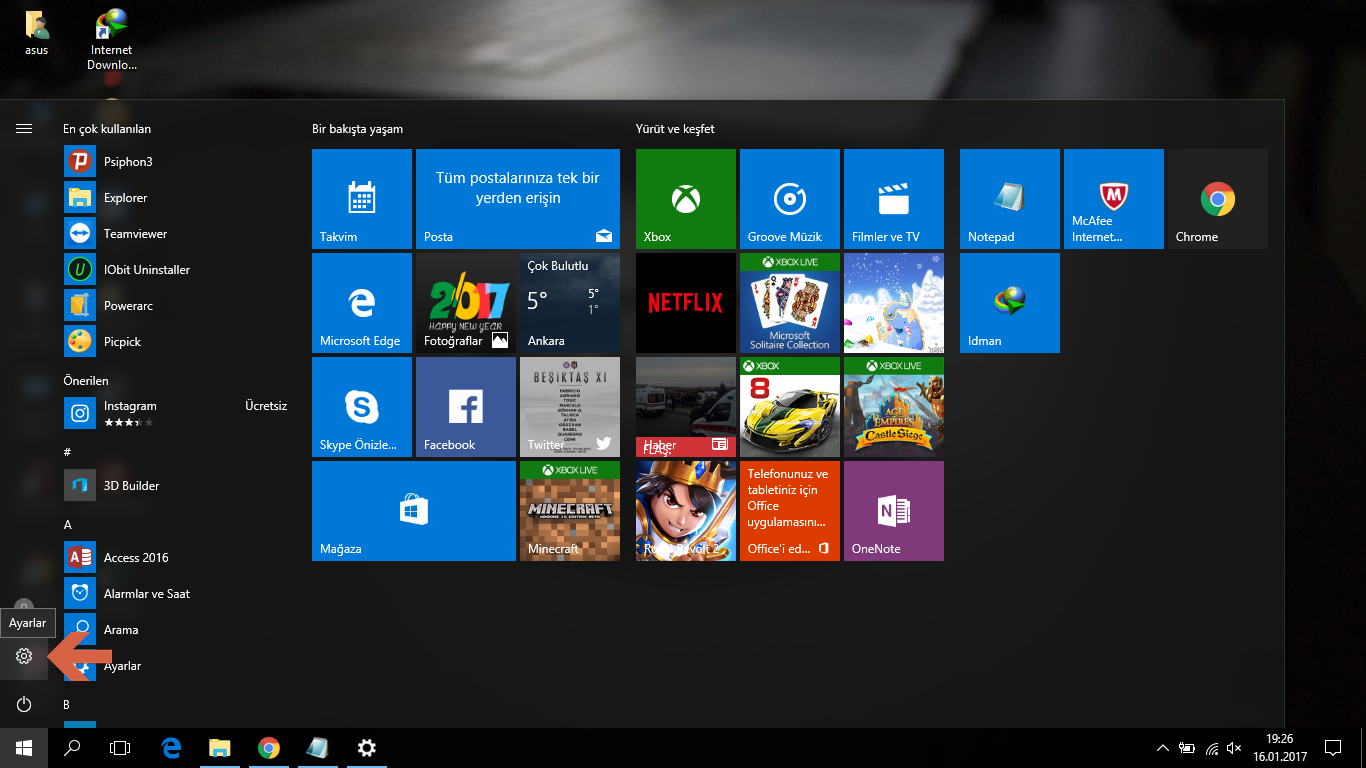Select Ayarlar in the apps list
The width and height of the screenshot is (1366, 768).
[122, 665]
